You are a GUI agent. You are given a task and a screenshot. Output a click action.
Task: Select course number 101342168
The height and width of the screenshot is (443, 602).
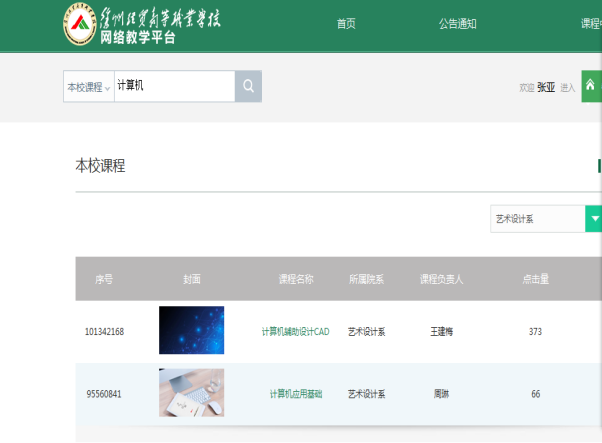coord(104,332)
